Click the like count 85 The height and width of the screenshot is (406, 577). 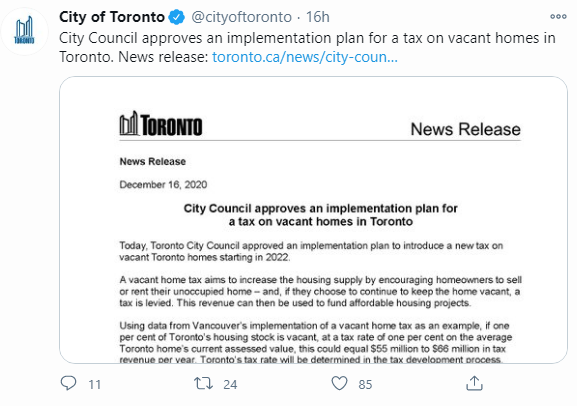pyautogui.click(x=365, y=385)
